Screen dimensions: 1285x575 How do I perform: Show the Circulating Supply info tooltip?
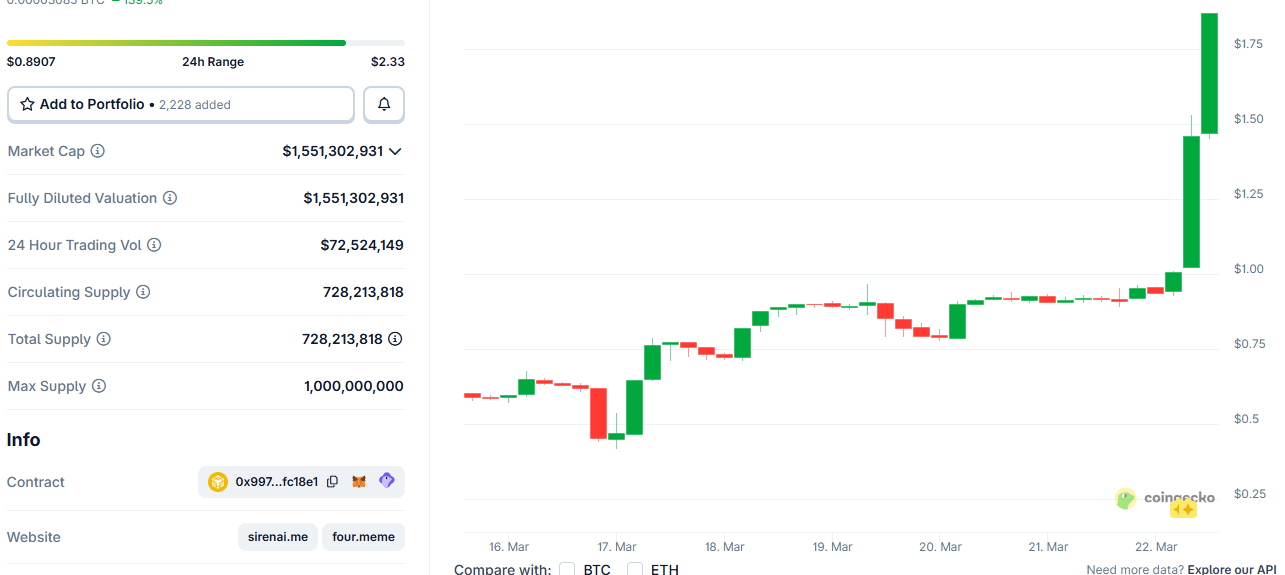(143, 292)
